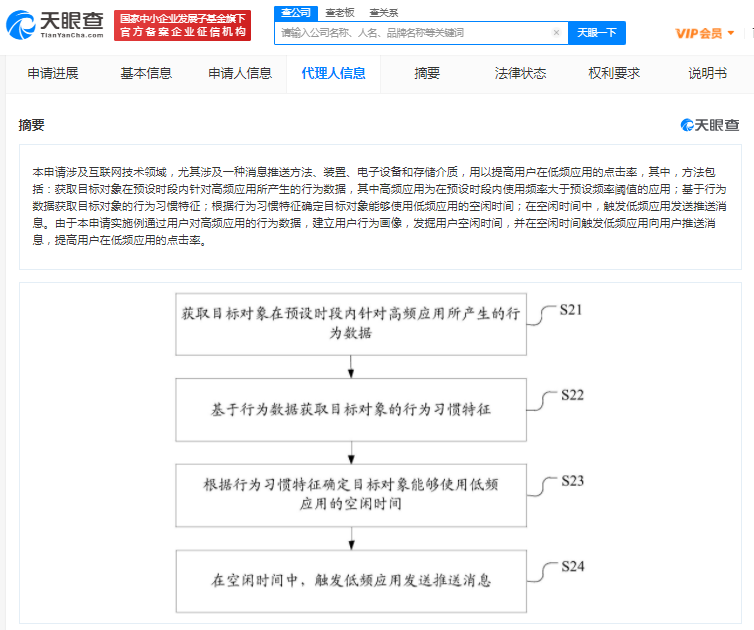The width and height of the screenshot is (754, 630).
Task: Switch to the 查关系 search tab
Action: pos(383,12)
